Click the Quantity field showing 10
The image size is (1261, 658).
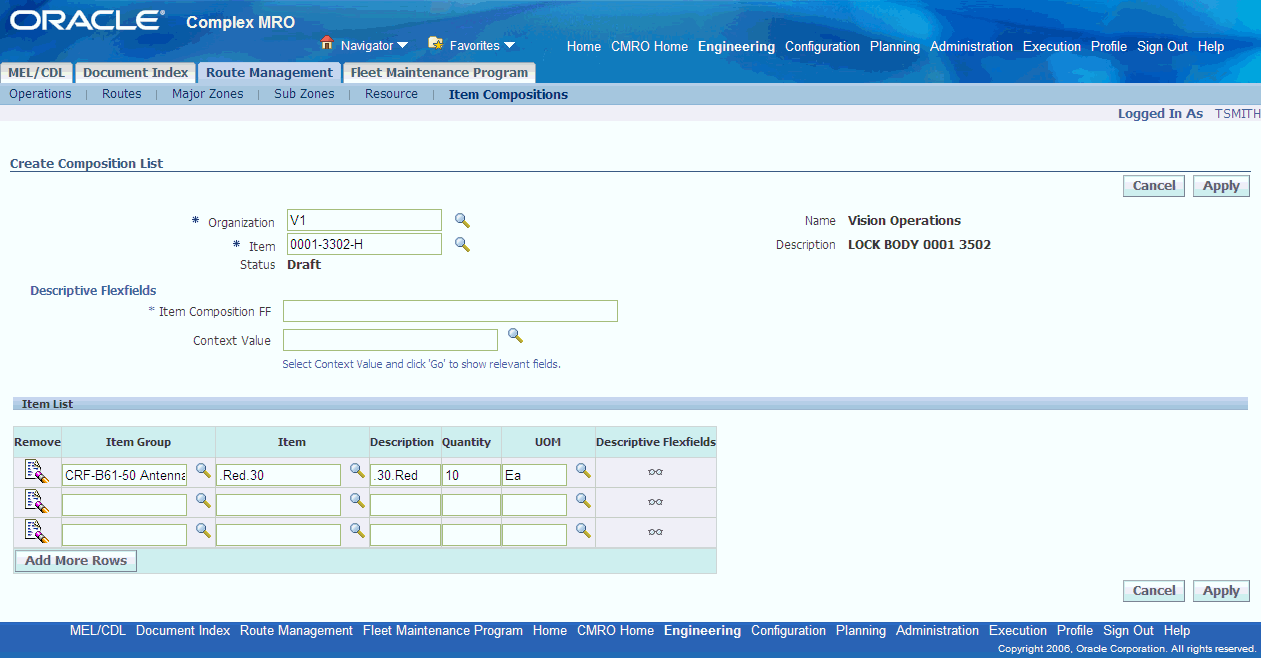click(x=471, y=475)
